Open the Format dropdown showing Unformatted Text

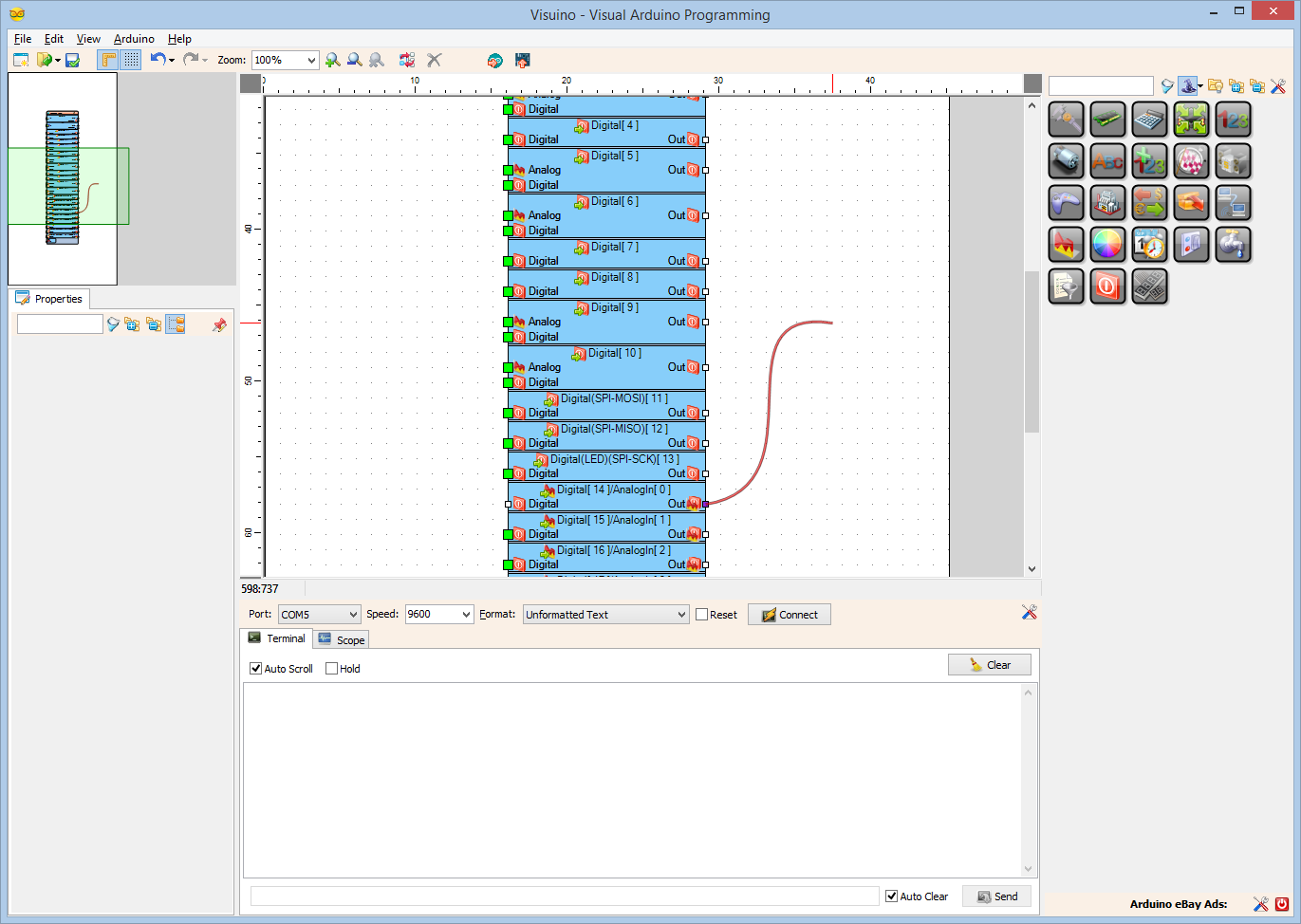coord(604,614)
